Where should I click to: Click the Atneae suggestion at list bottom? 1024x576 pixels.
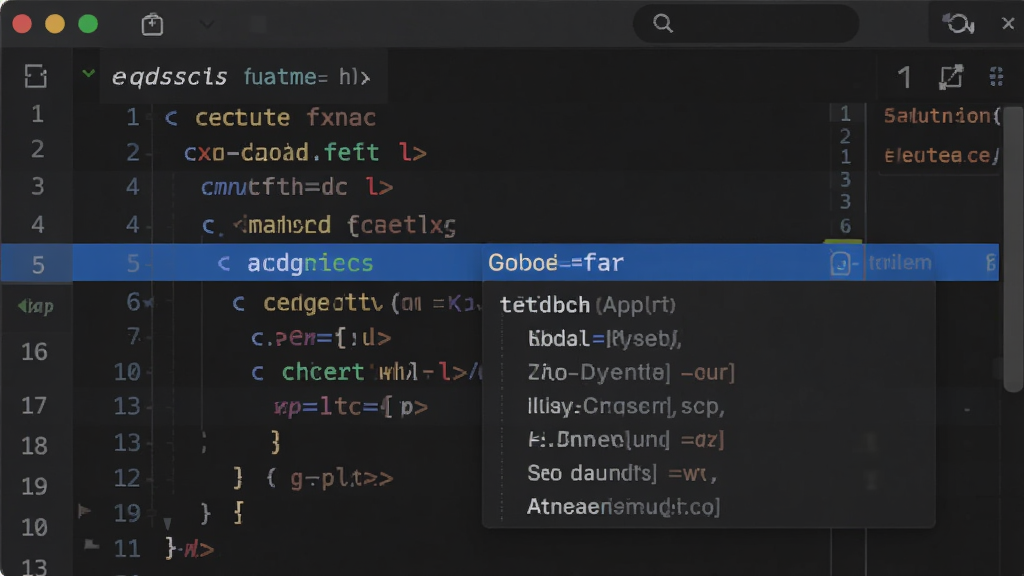click(623, 507)
